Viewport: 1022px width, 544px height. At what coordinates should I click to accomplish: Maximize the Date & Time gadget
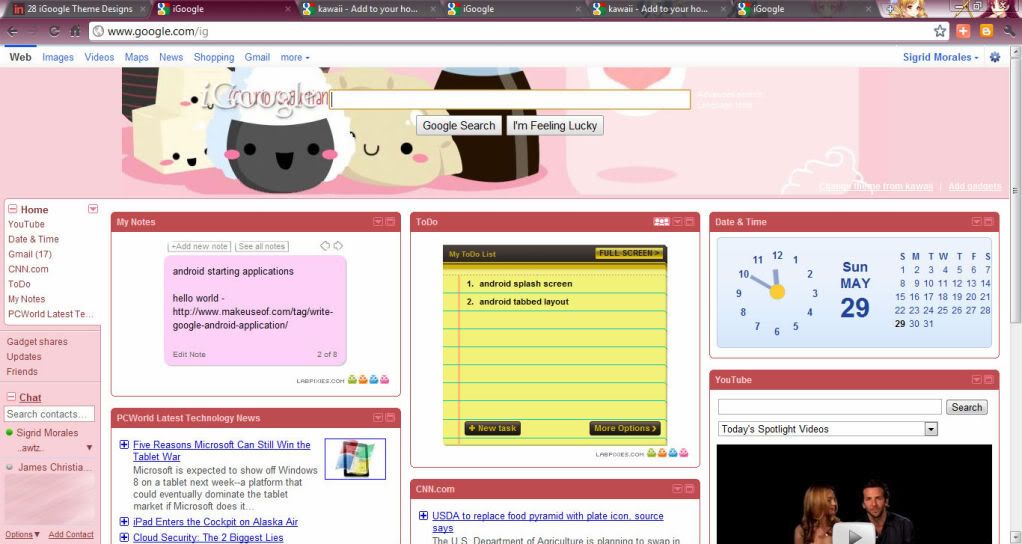(989, 222)
